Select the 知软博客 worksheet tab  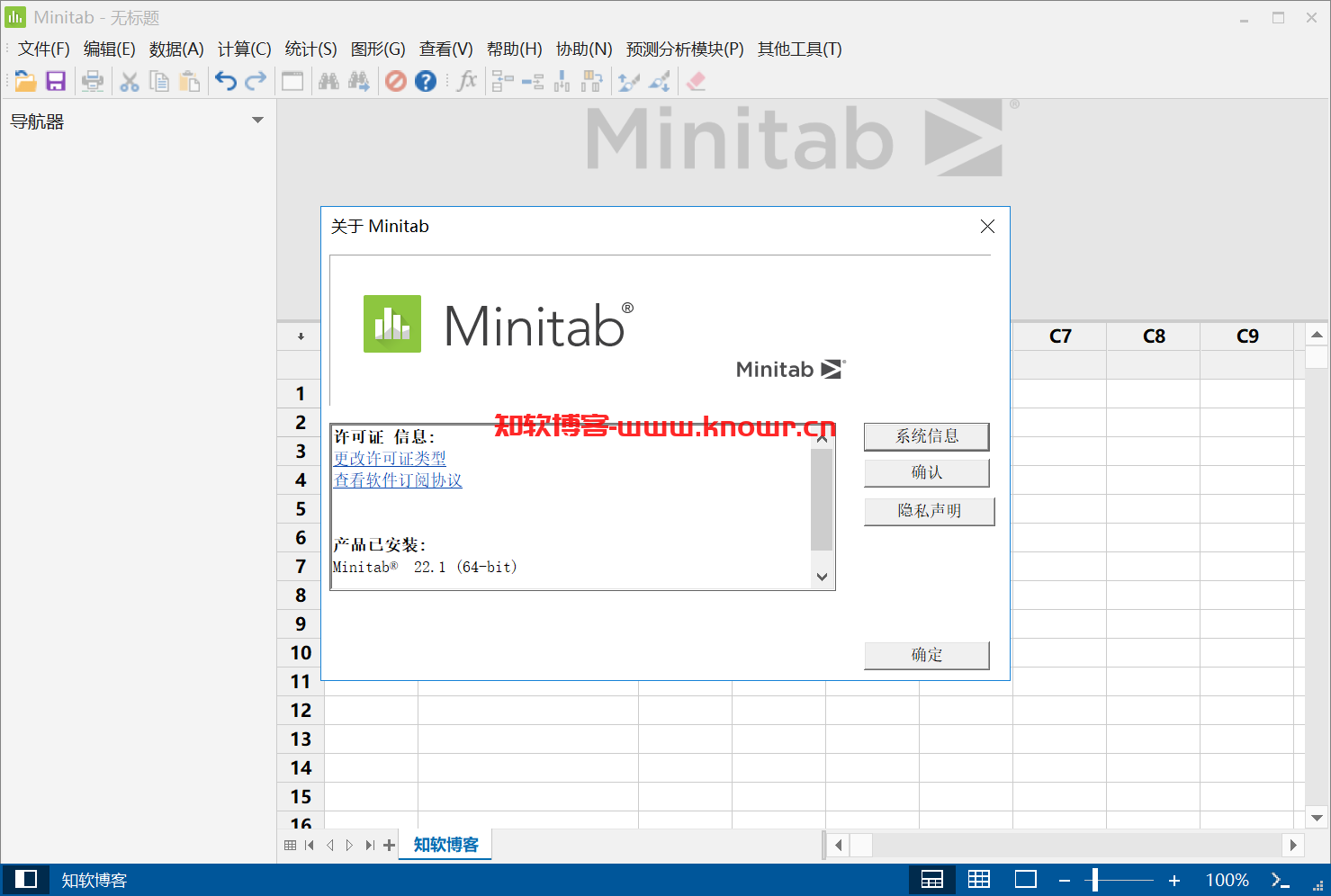[445, 845]
